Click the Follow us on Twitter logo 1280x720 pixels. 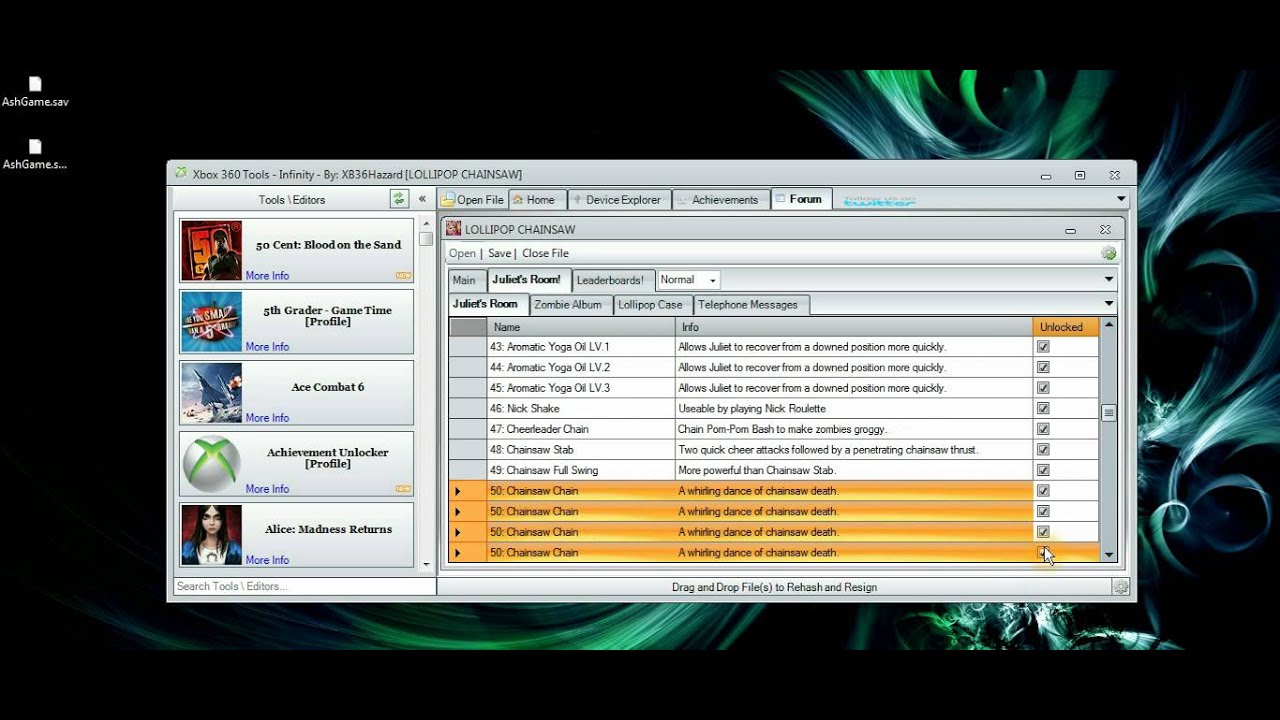(879, 200)
